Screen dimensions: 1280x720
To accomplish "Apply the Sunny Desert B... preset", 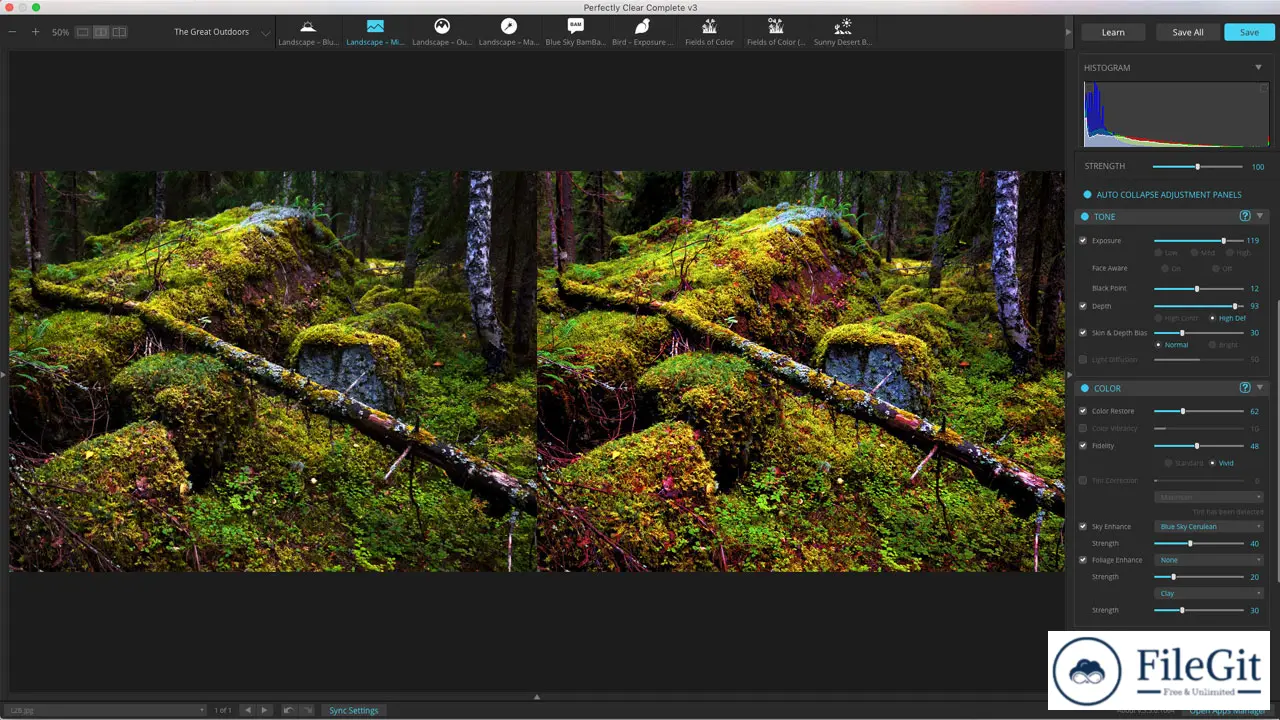I will pos(843,32).
